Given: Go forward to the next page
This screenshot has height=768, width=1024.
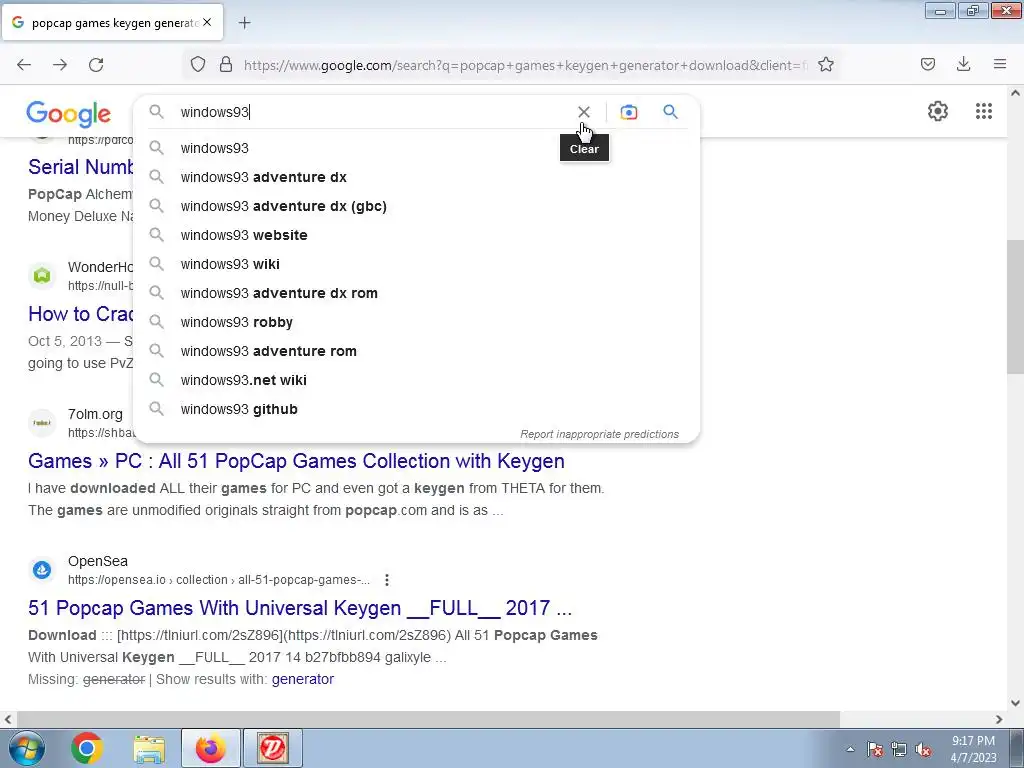Looking at the screenshot, I should [60, 65].
